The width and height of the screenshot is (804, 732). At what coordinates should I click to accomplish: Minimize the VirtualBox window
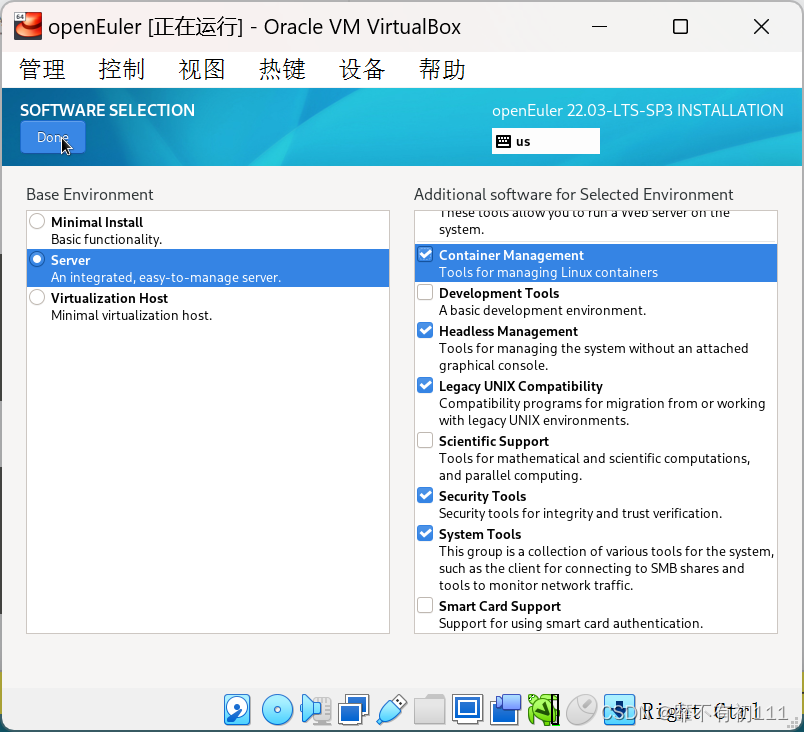(x=599, y=27)
